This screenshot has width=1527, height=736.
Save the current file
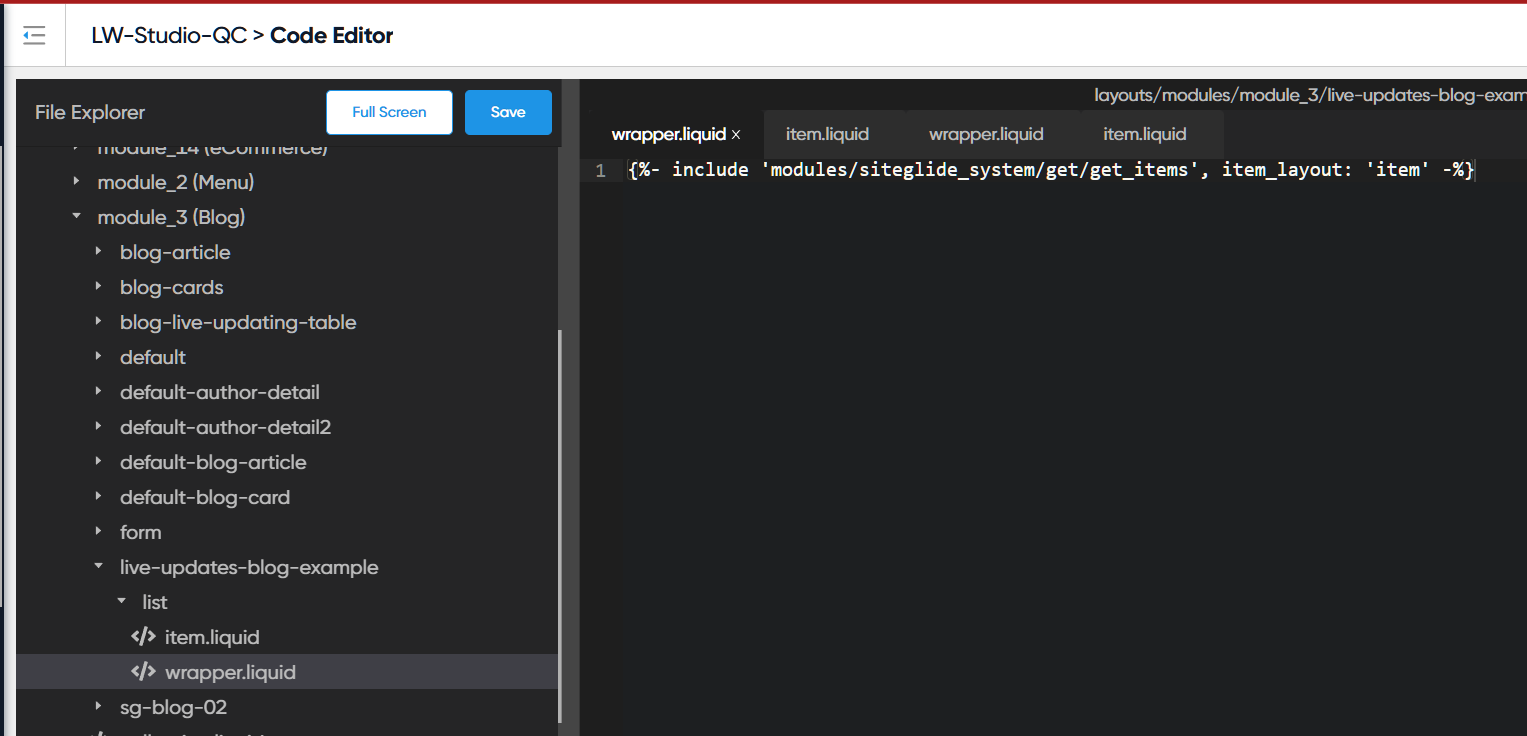point(508,112)
